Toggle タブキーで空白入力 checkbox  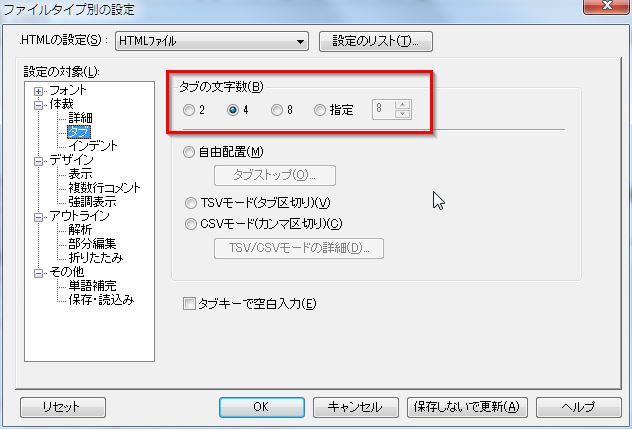pos(189,303)
